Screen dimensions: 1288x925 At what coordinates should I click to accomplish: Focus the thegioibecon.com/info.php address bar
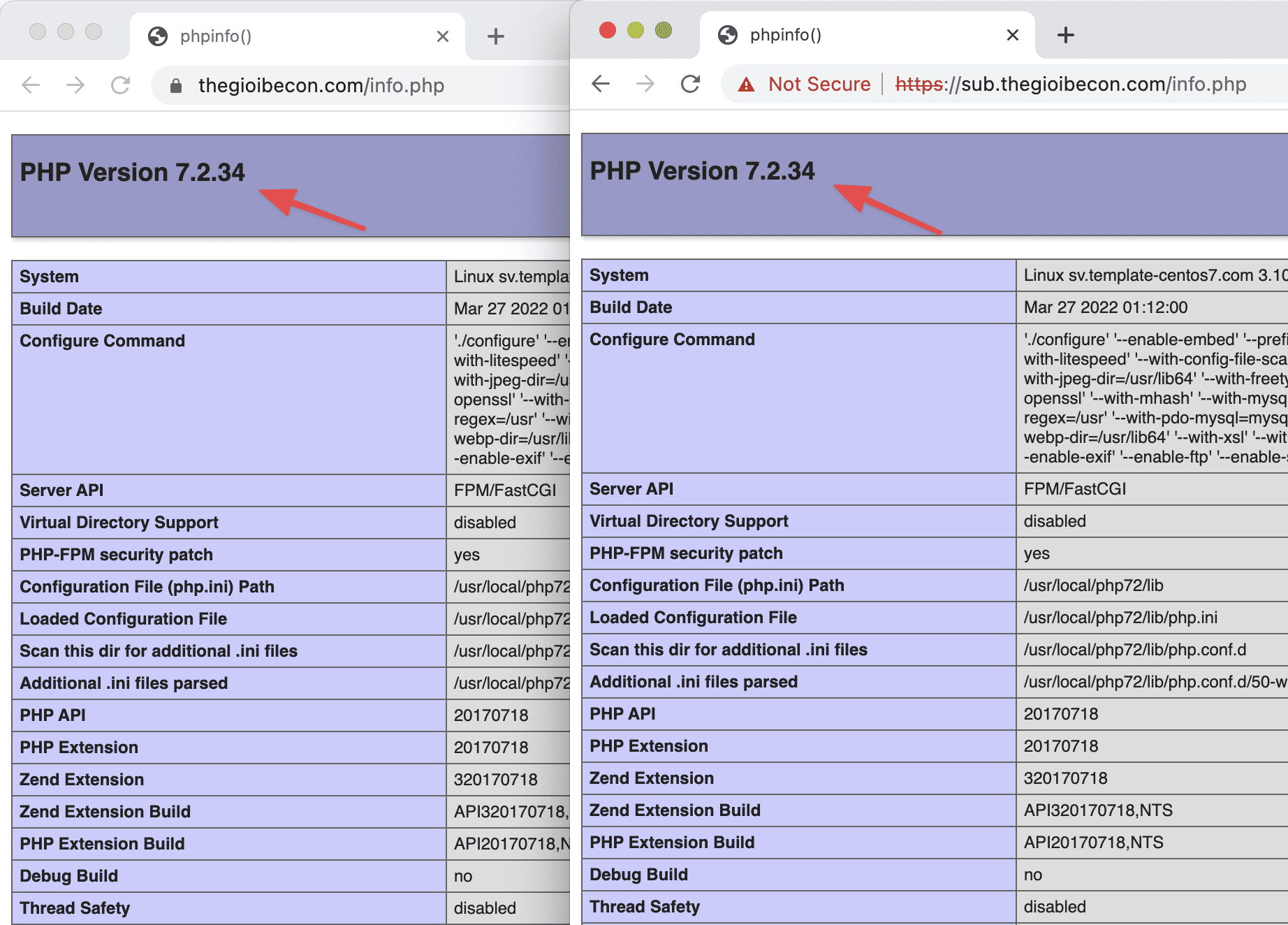[321, 86]
